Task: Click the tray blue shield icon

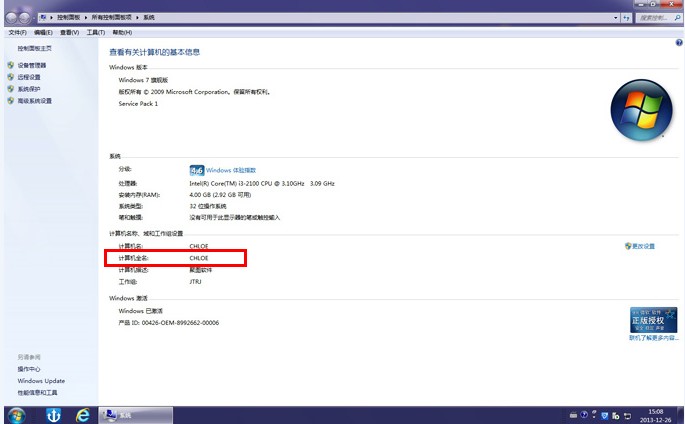Action: 605,415
